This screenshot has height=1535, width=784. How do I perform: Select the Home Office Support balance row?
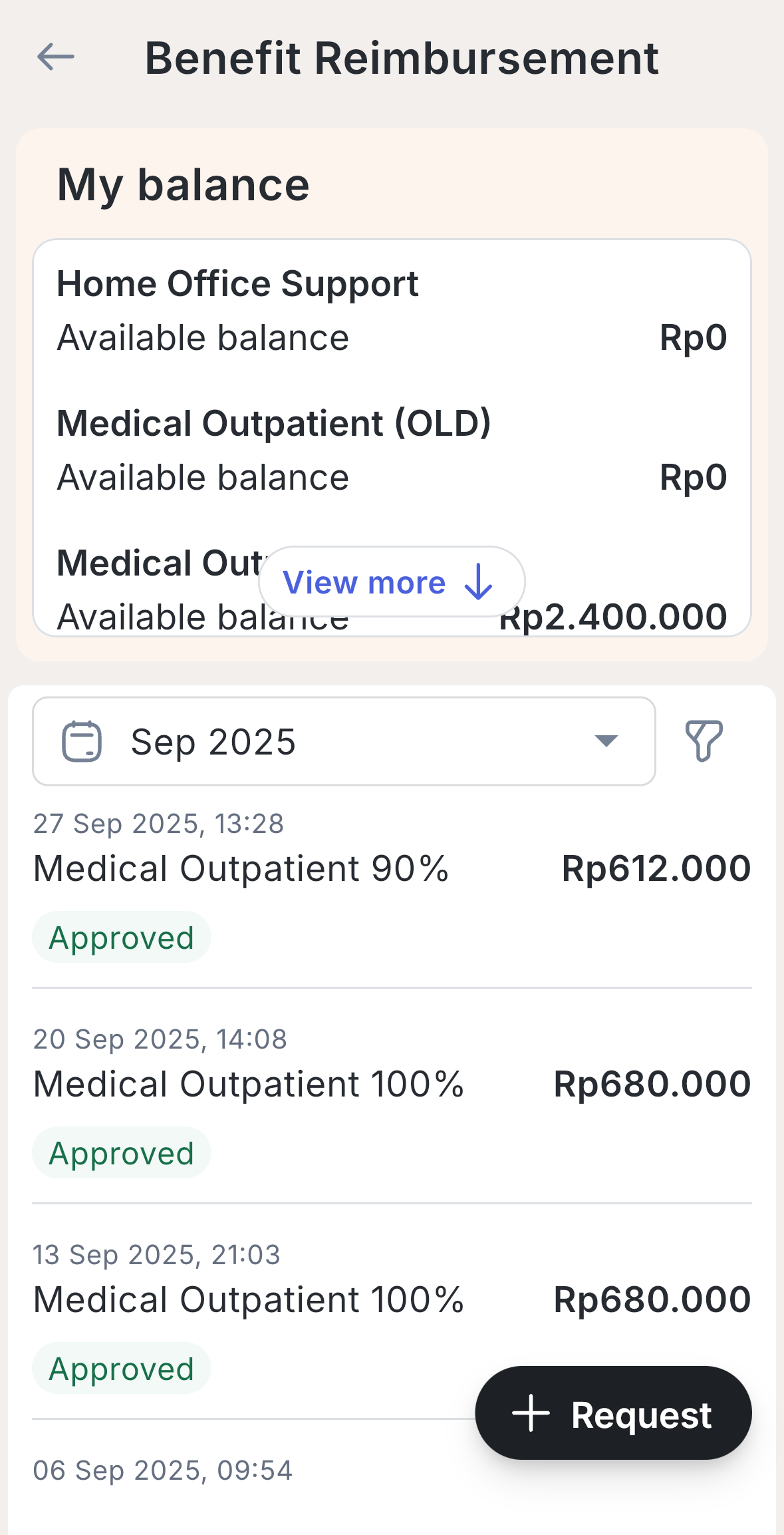click(x=391, y=311)
